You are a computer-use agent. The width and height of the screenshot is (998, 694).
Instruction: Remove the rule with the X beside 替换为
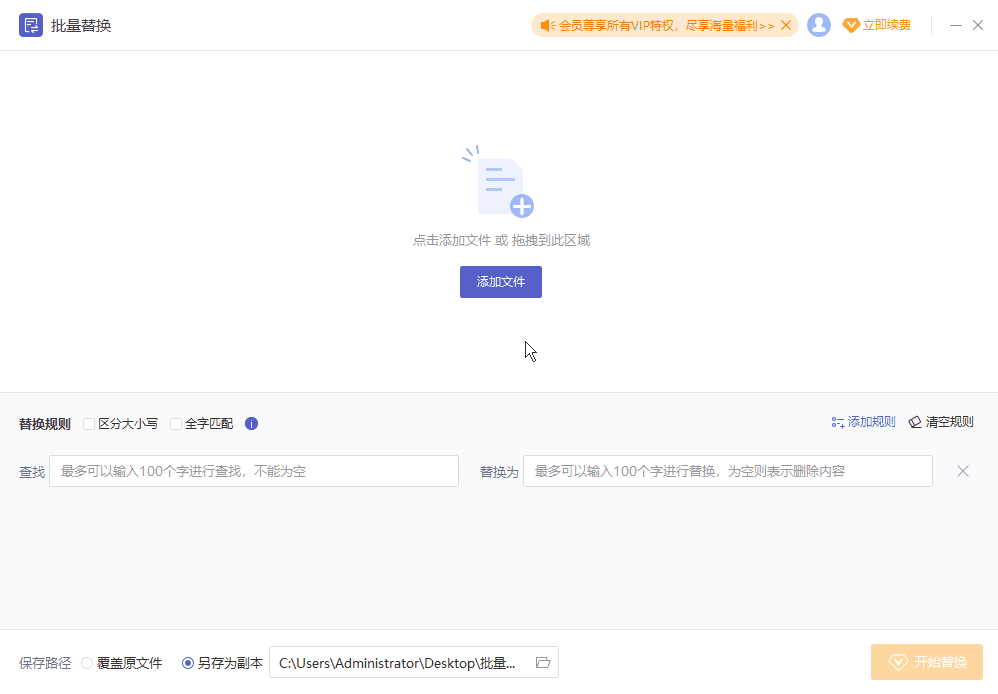point(962,470)
